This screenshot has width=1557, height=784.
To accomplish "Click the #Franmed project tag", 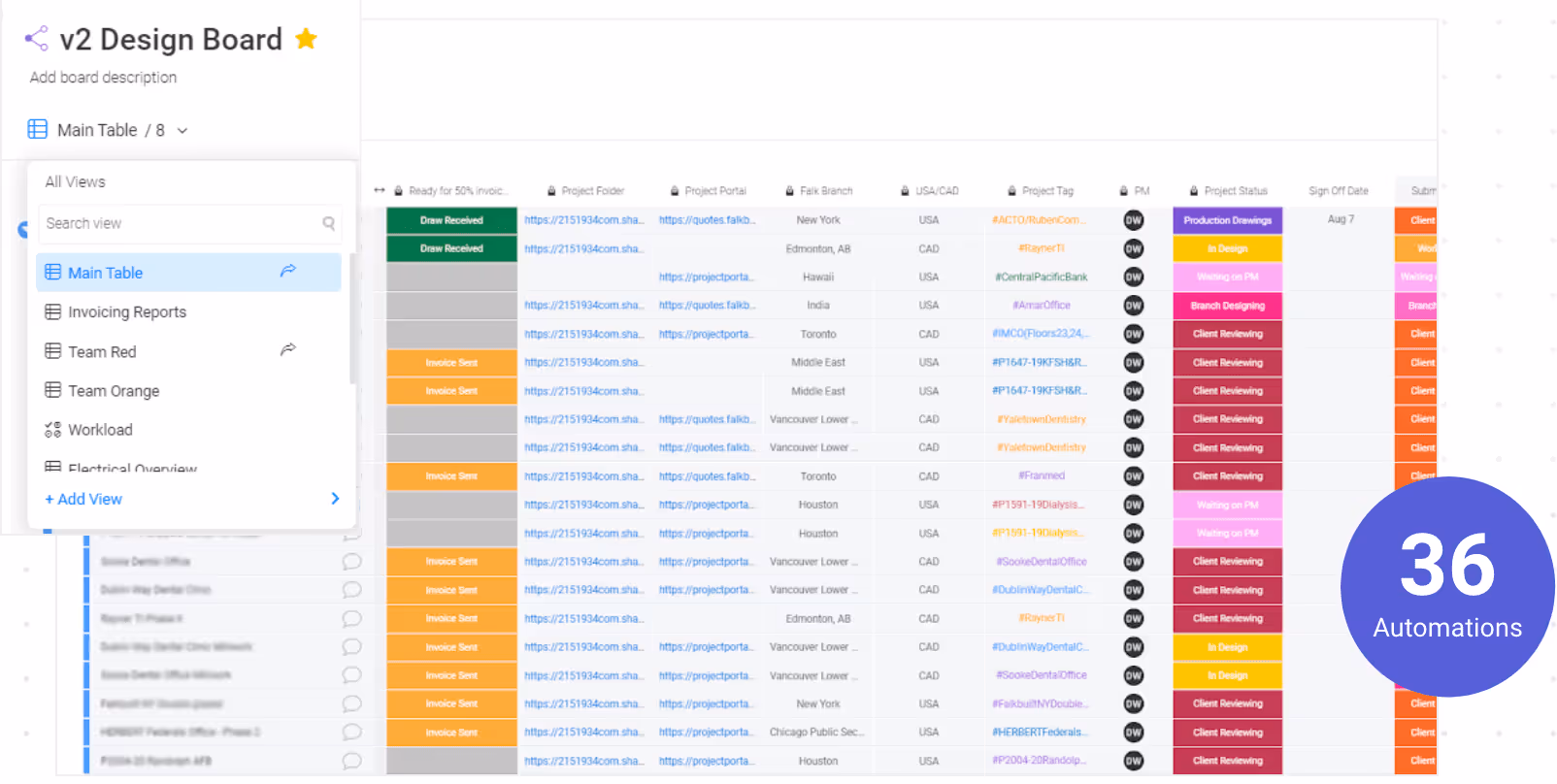I will pos(1041,475).
